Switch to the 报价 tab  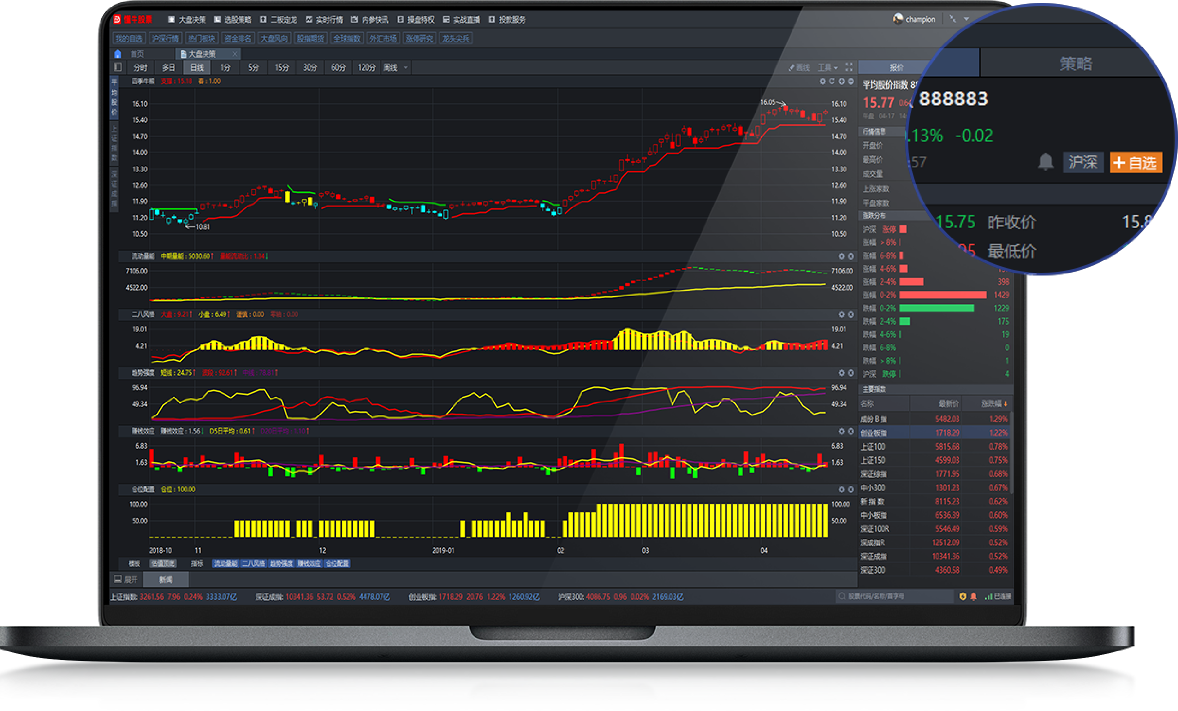coord(896,68)
